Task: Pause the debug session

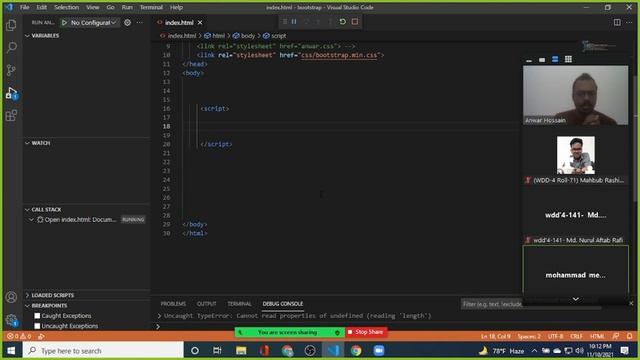Action: (294, 22)
